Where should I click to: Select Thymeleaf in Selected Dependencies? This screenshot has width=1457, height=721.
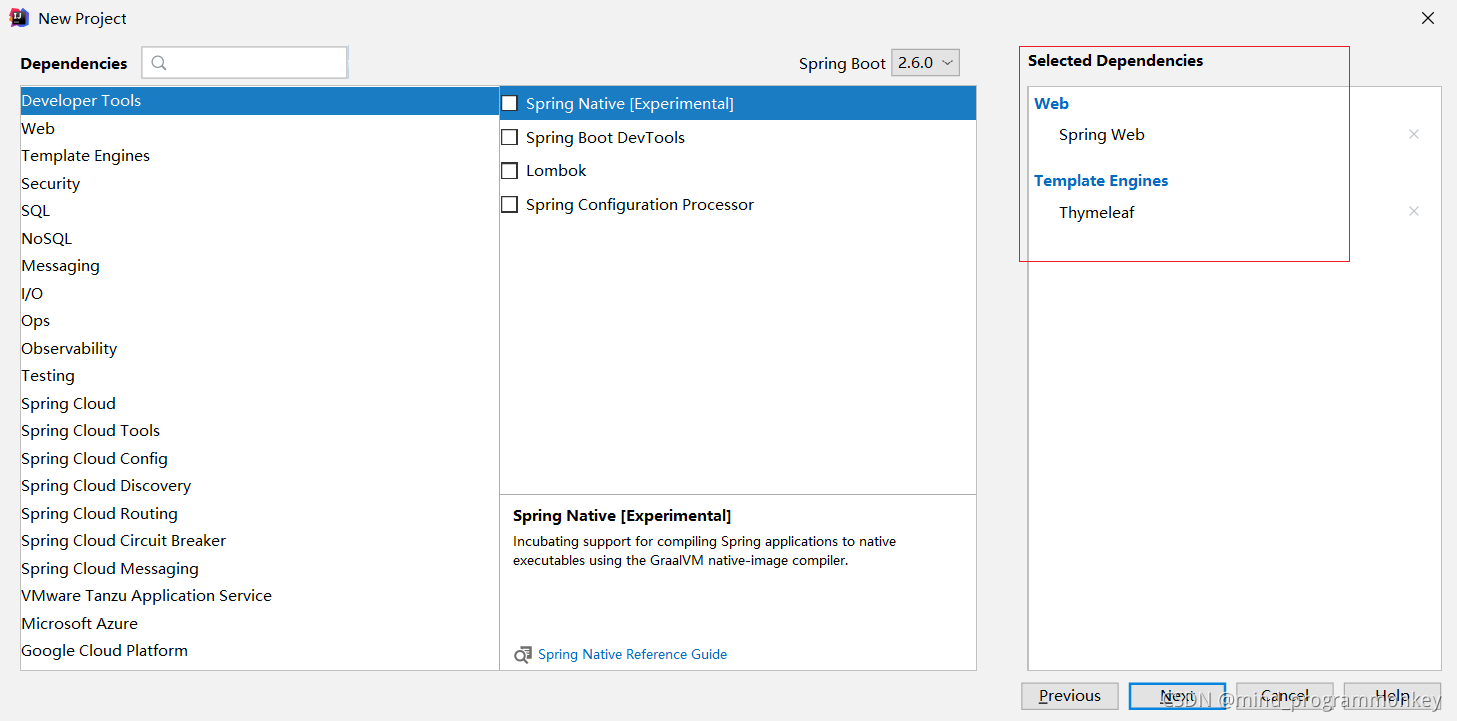(1097, 213)
